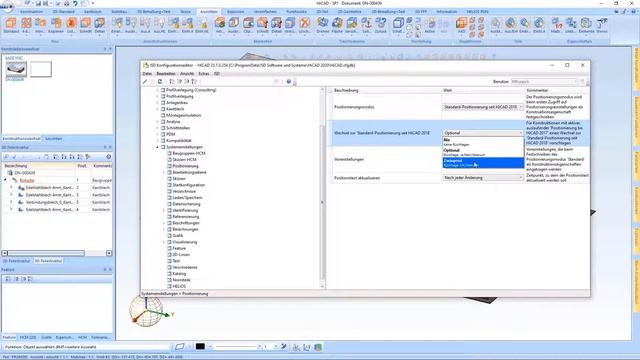Switch to the Kantblech ribbon tab
Viewport: 640px width, 360px height.
[93, 12]
